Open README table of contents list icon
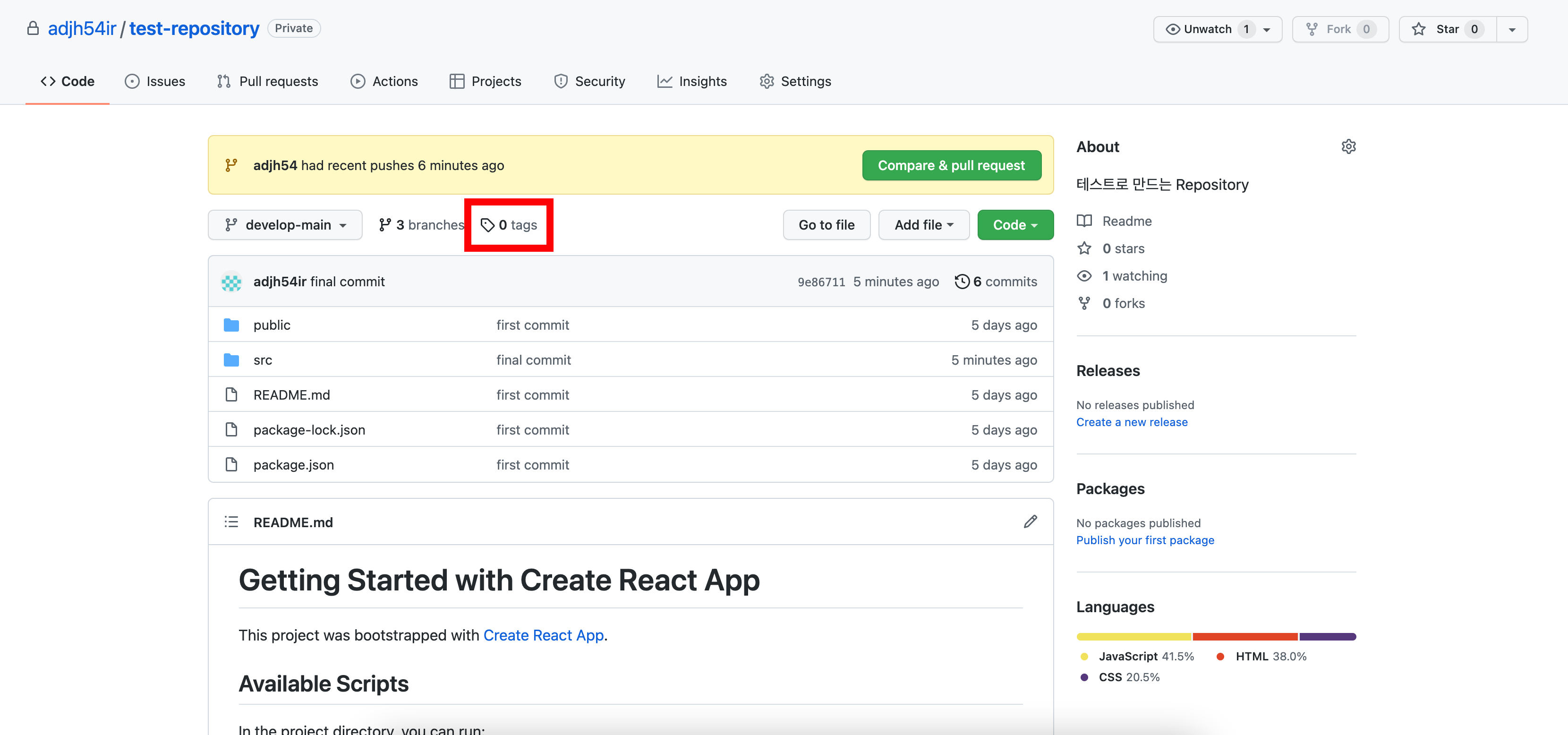The height and width of the screenshot is (735, 1568). (x=231, y=522)
